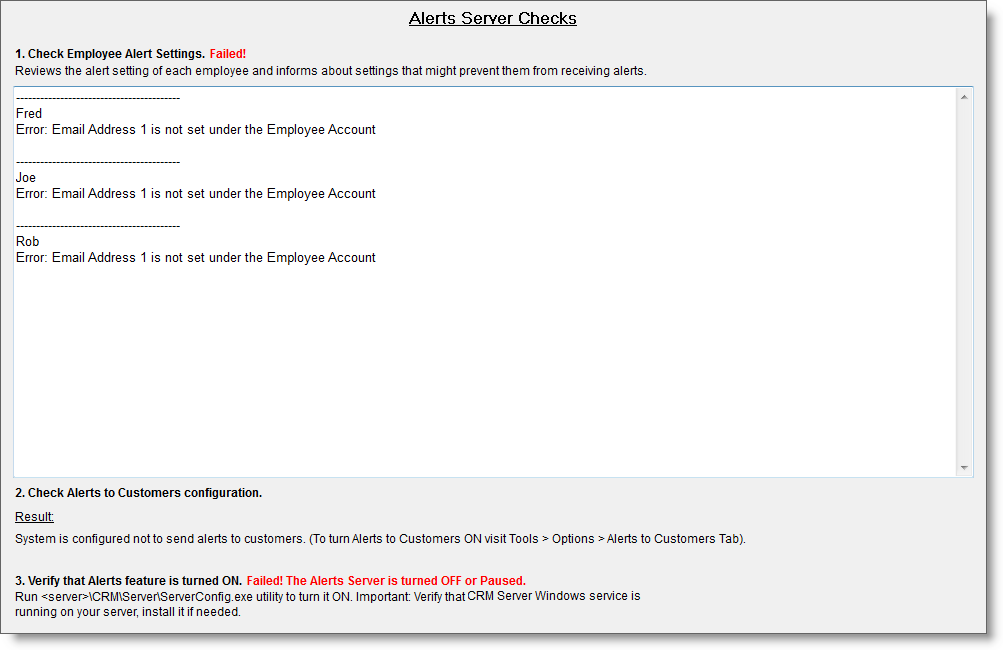
Task: Click the error line under Fred
Action: point(196,130)
